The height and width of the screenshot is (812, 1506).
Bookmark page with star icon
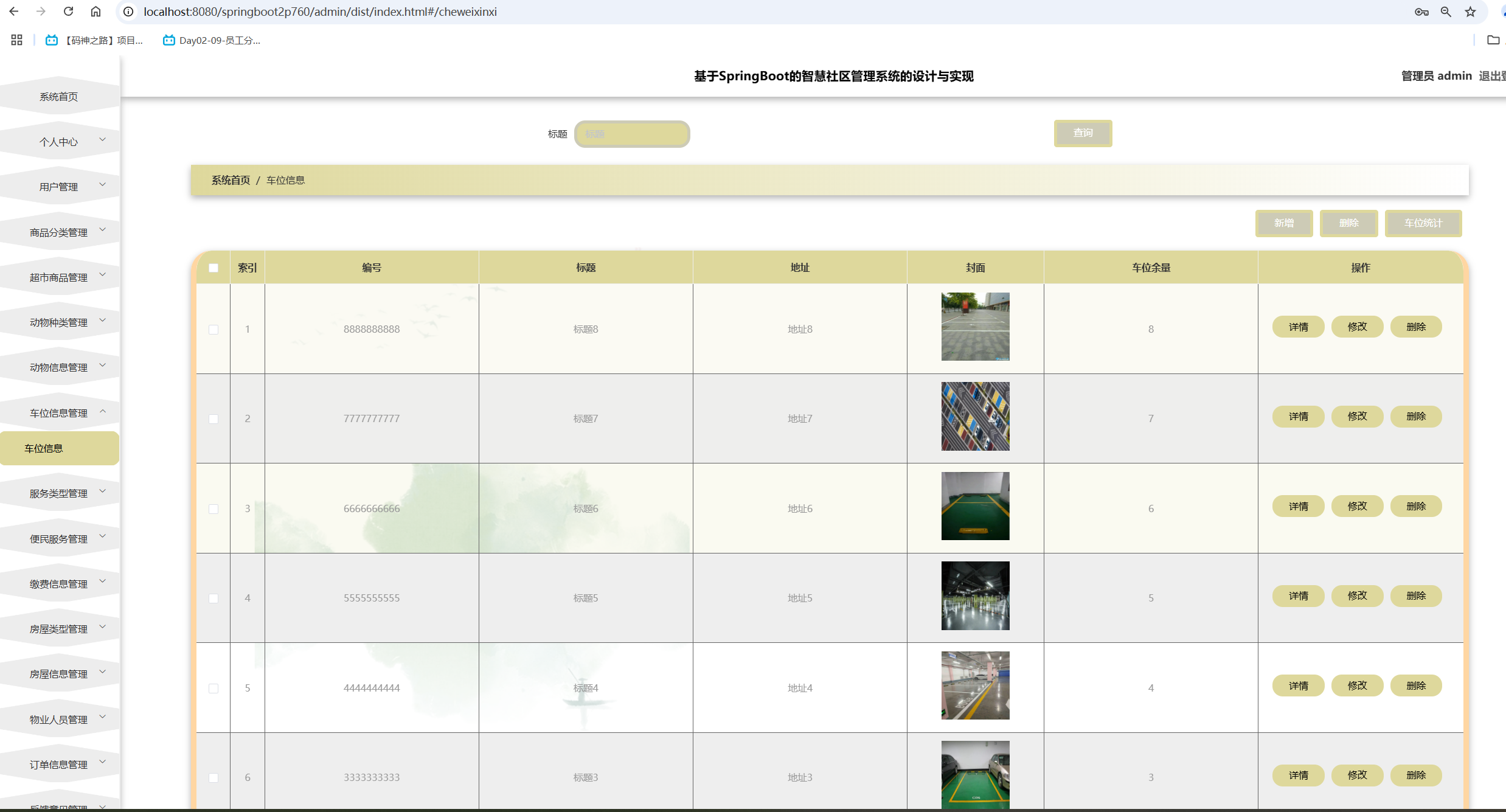[1470, 12]
